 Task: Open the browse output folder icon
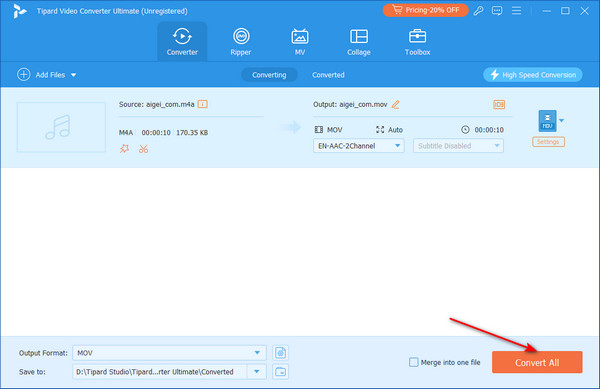click(x=280, y=371)
